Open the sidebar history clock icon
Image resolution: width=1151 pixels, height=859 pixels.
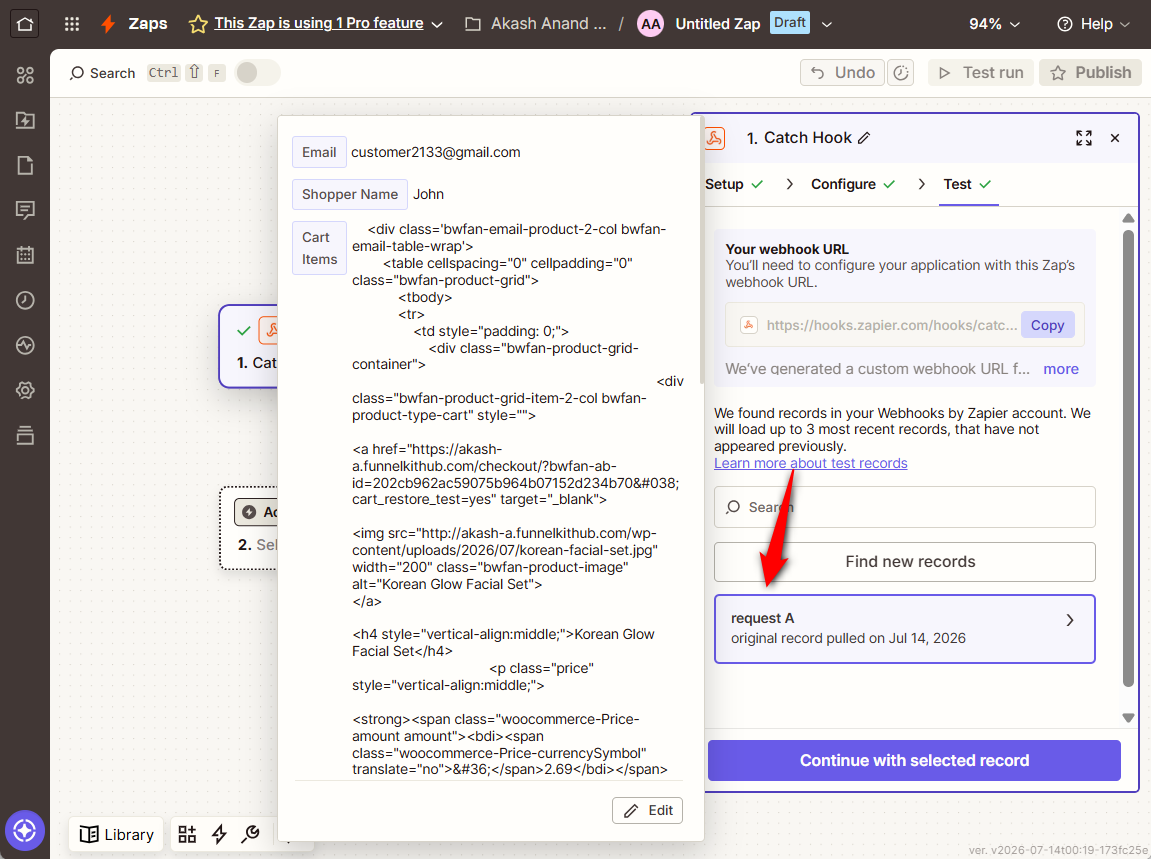[25, 300]
